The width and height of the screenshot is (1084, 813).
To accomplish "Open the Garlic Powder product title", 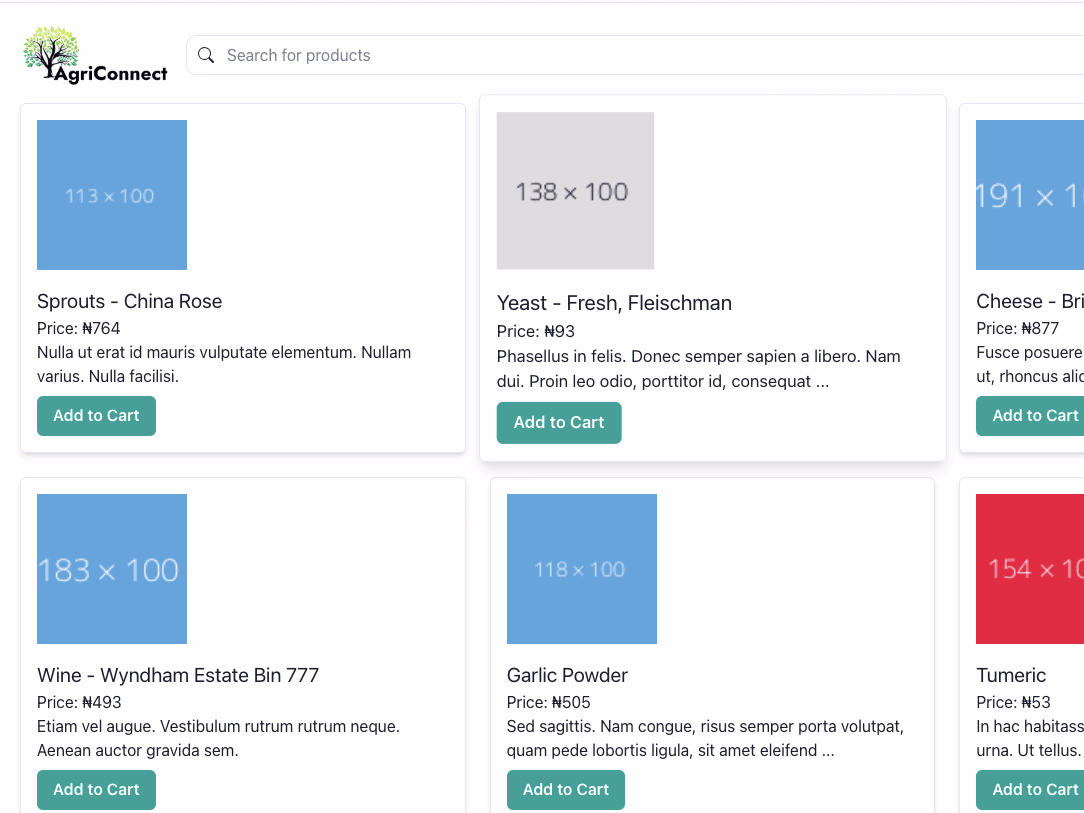I will (x=567, y=675).
